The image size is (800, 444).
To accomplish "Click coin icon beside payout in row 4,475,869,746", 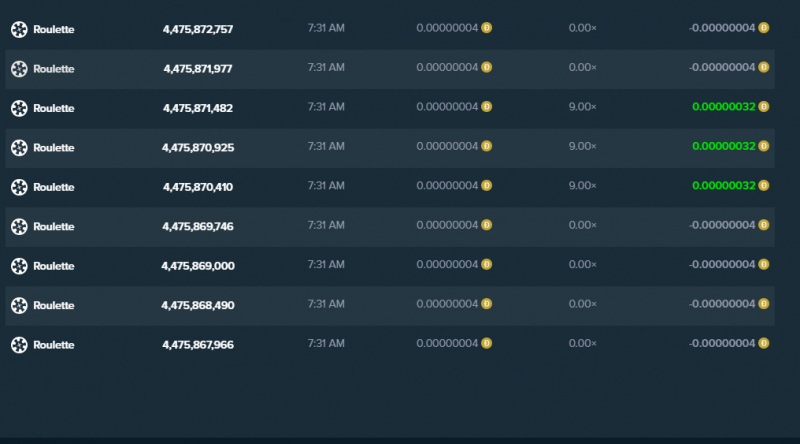I will click(x=764, y=225).
